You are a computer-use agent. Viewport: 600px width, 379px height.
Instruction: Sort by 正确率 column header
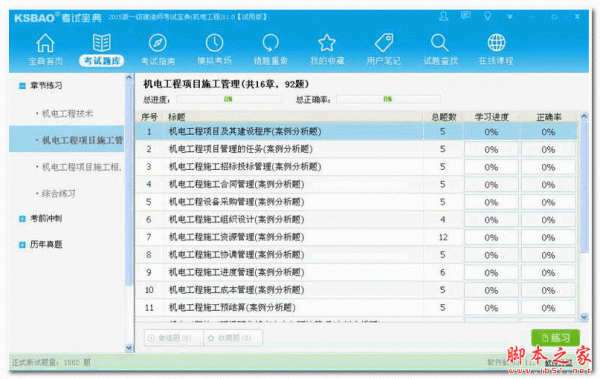point(548,117)
